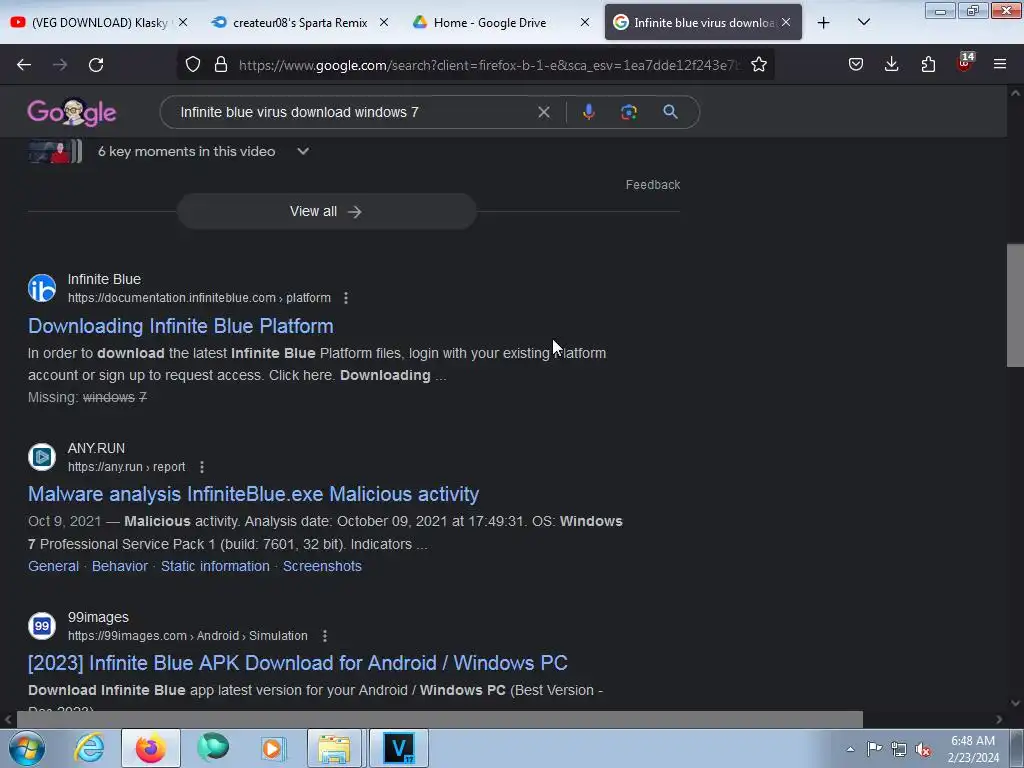Image resolution: width=1024 pixels, height=768 pixels.
Task: Open Windows Explorer folder on taskbar
Action: [x=334, y=748]
